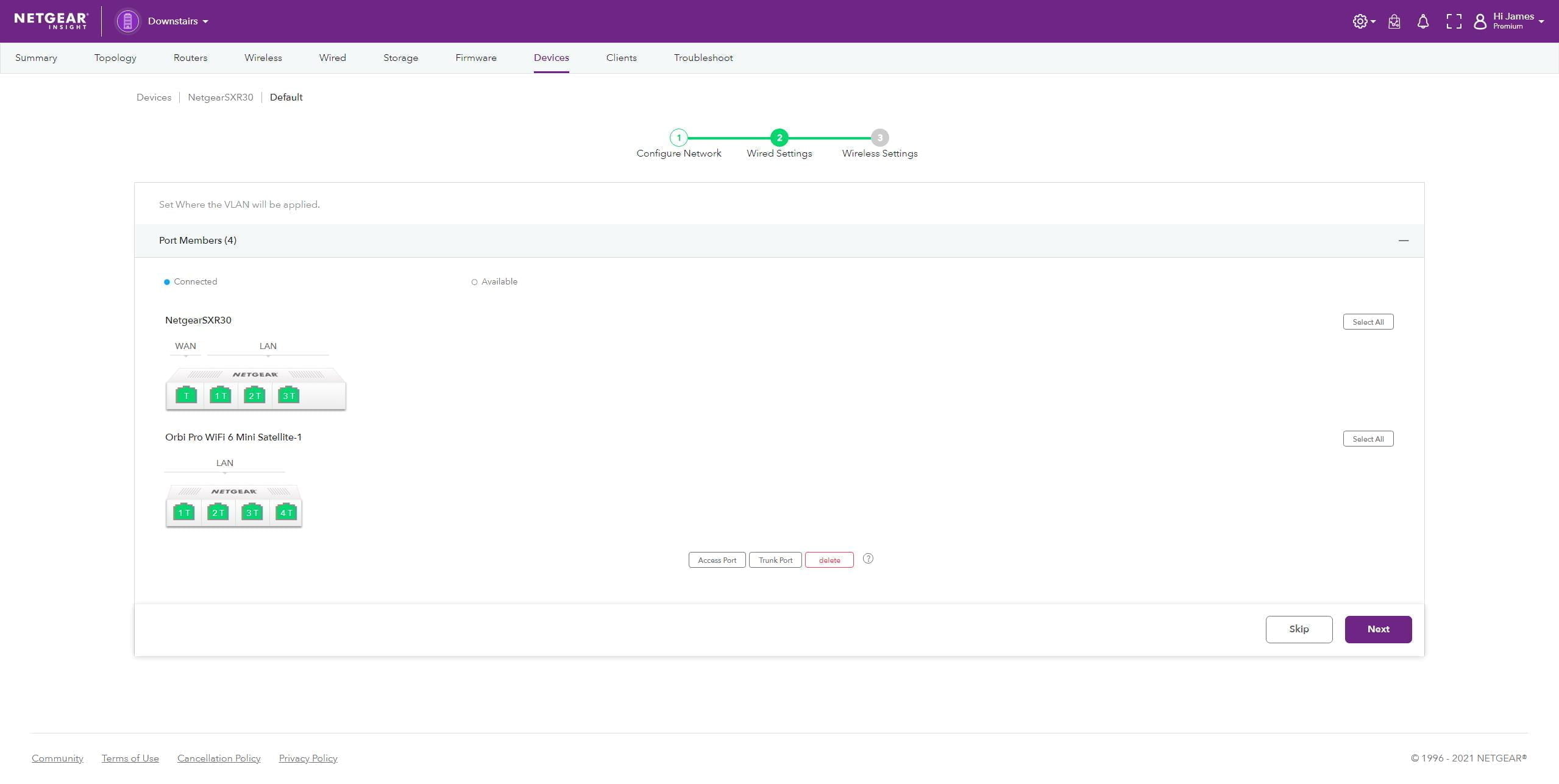This screenshot has height=784, width=1559.
Task: Open the settings gear menu
Action: 1363,22
